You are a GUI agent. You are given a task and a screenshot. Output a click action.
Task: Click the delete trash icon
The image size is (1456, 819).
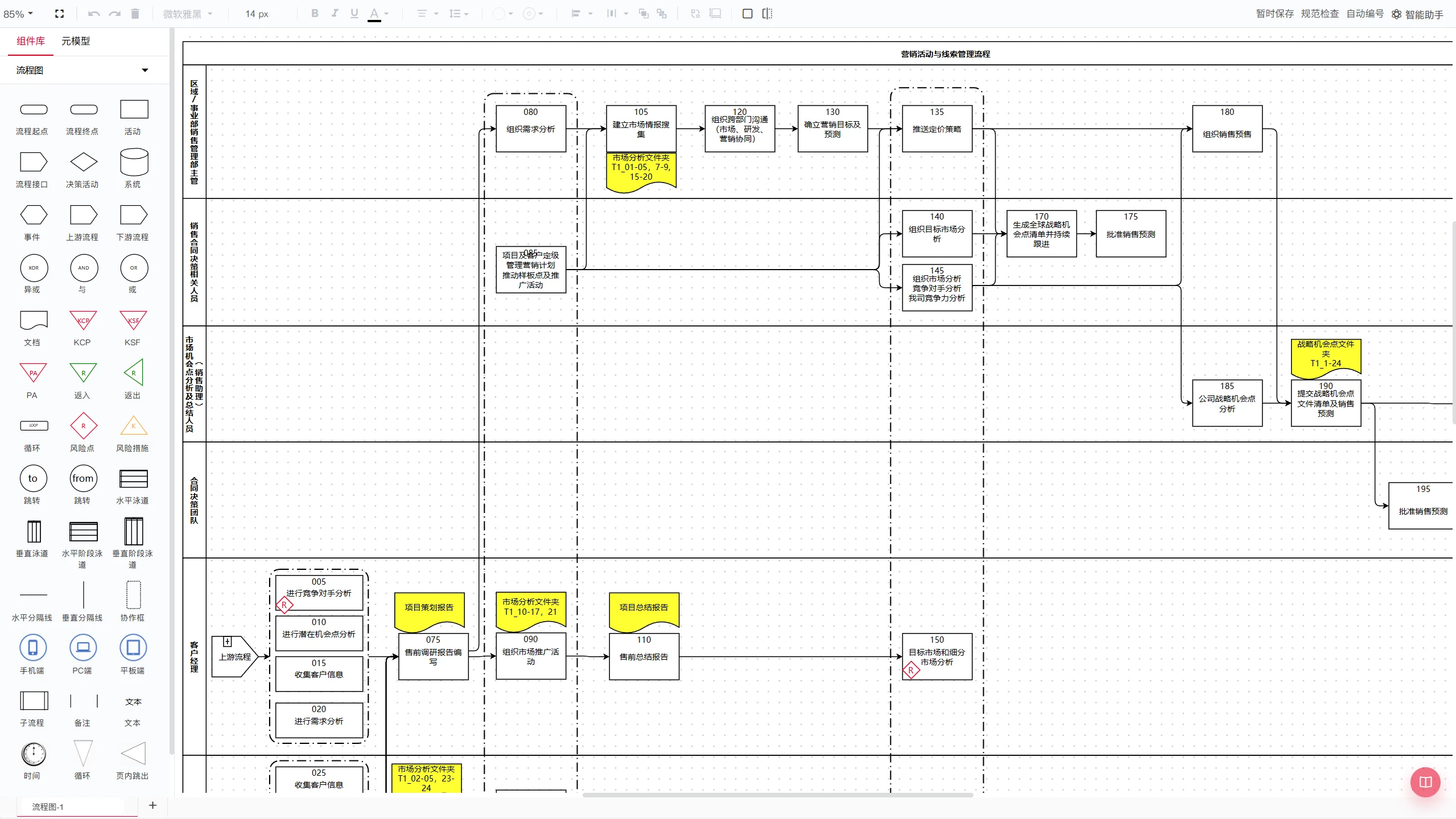pos(135,14)
